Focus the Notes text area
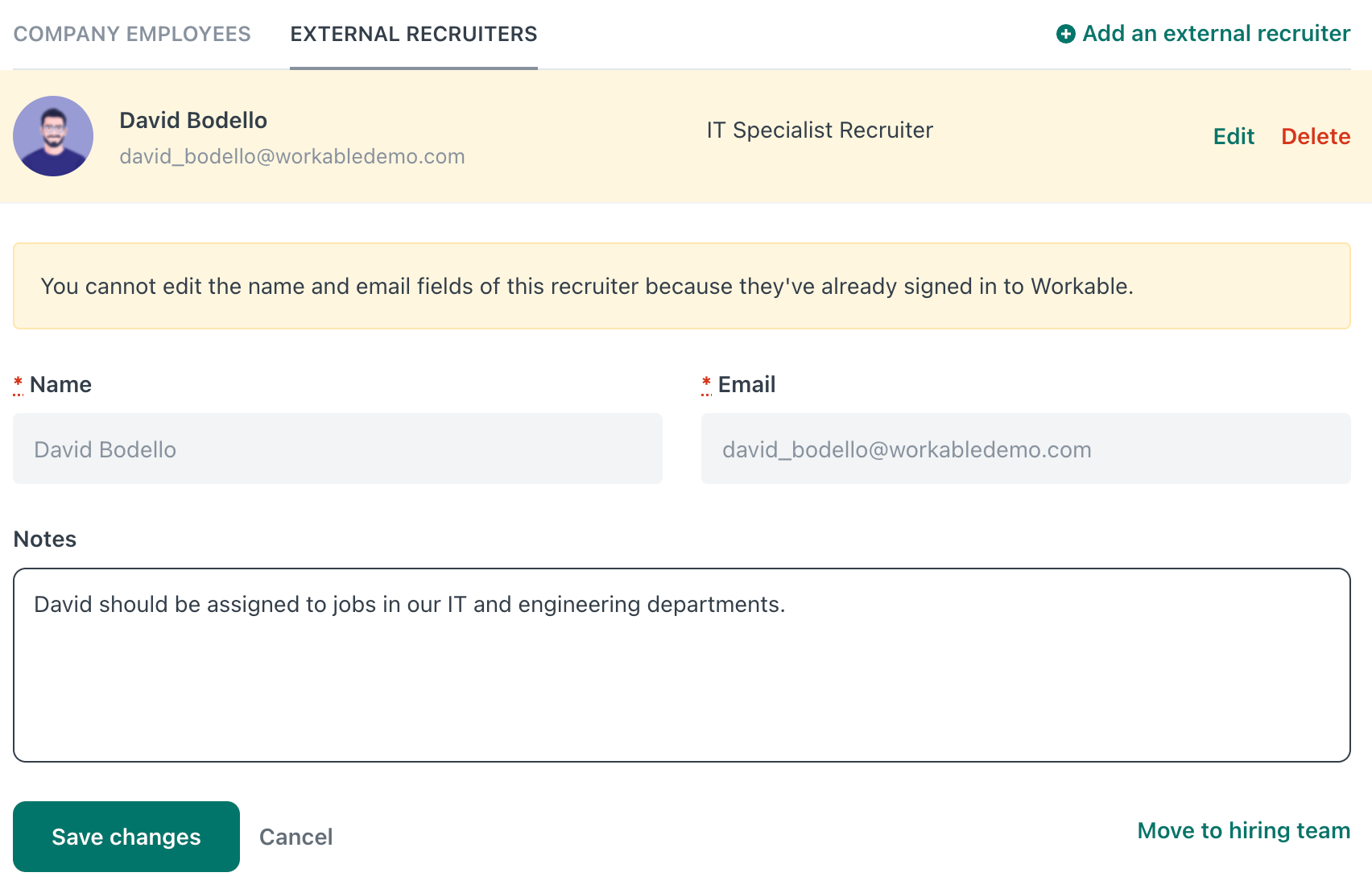1372x889 pixels. click(682, 665)
